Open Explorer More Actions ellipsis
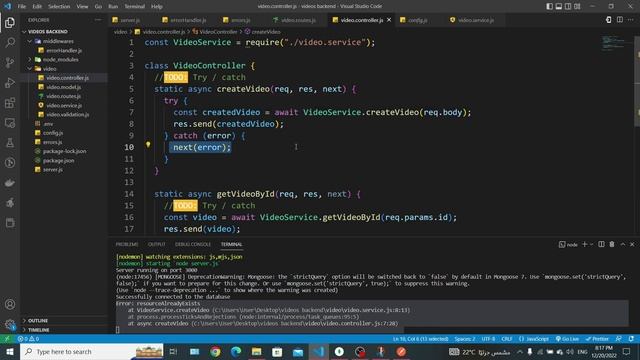 tap(98, 20)
